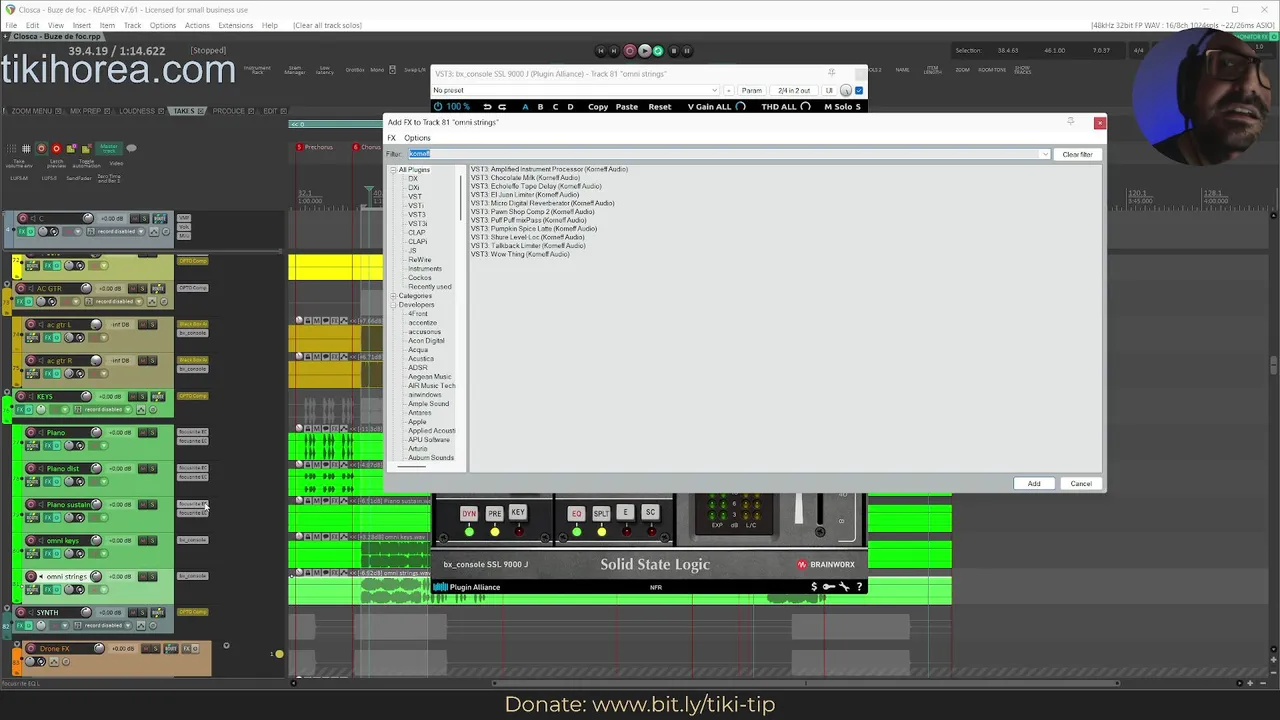Screen dimensions: 1280x720
Task: Open the filter history dropdown arrow
Action: coord(1045,154)
